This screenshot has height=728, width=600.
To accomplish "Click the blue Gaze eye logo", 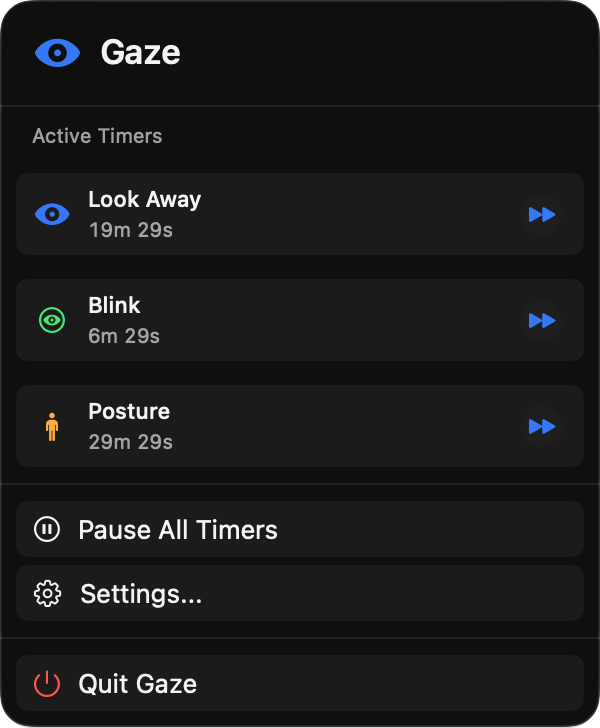I will point(57,53).
